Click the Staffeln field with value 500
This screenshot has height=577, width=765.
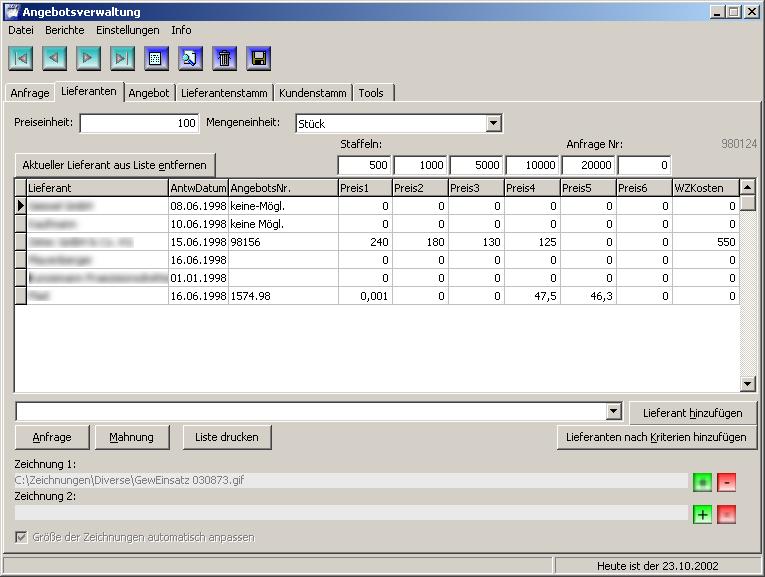point(364,165)
